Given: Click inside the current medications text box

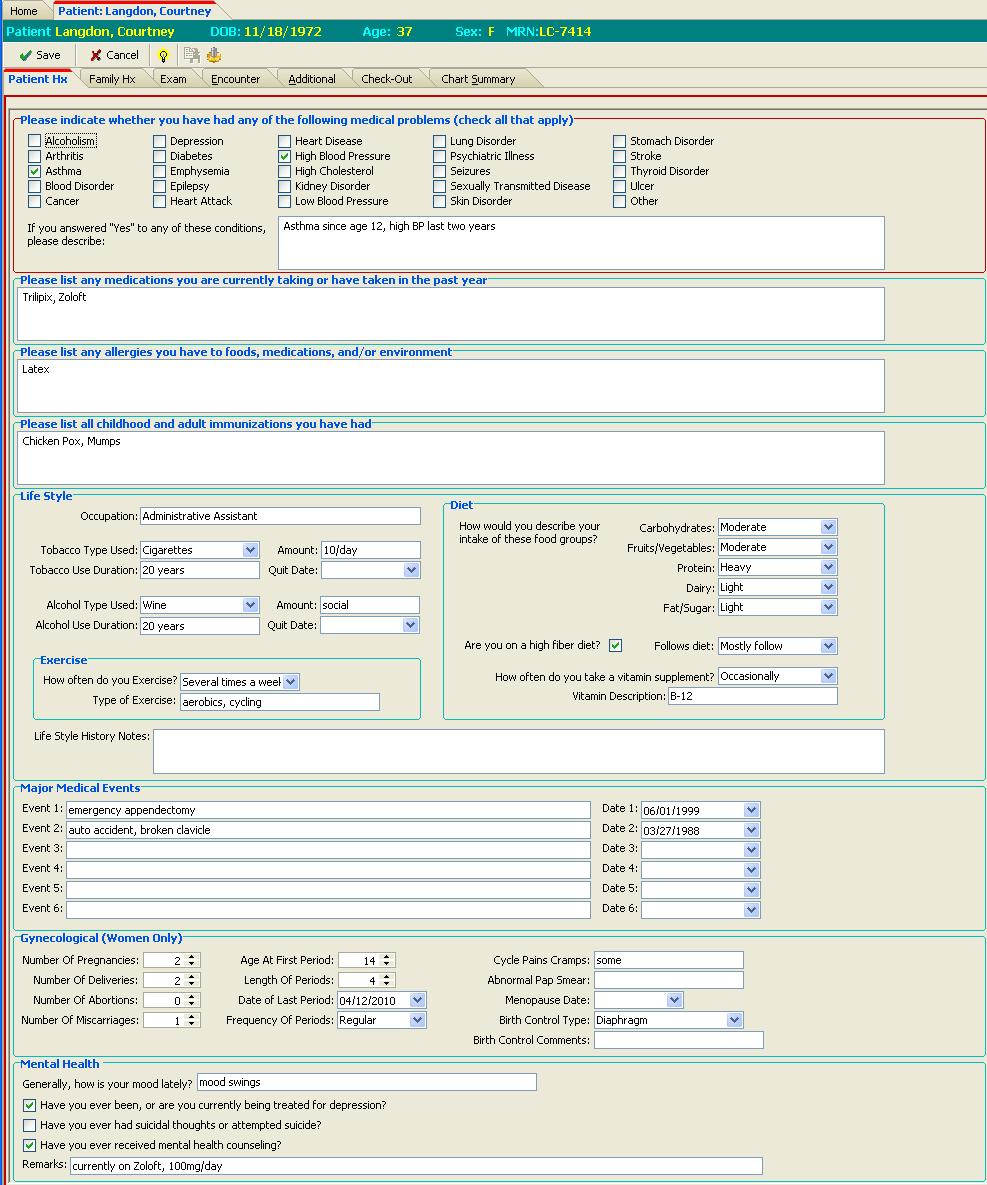Looking at the screenshot, I should pyautogui.click(x=450, y=313).
